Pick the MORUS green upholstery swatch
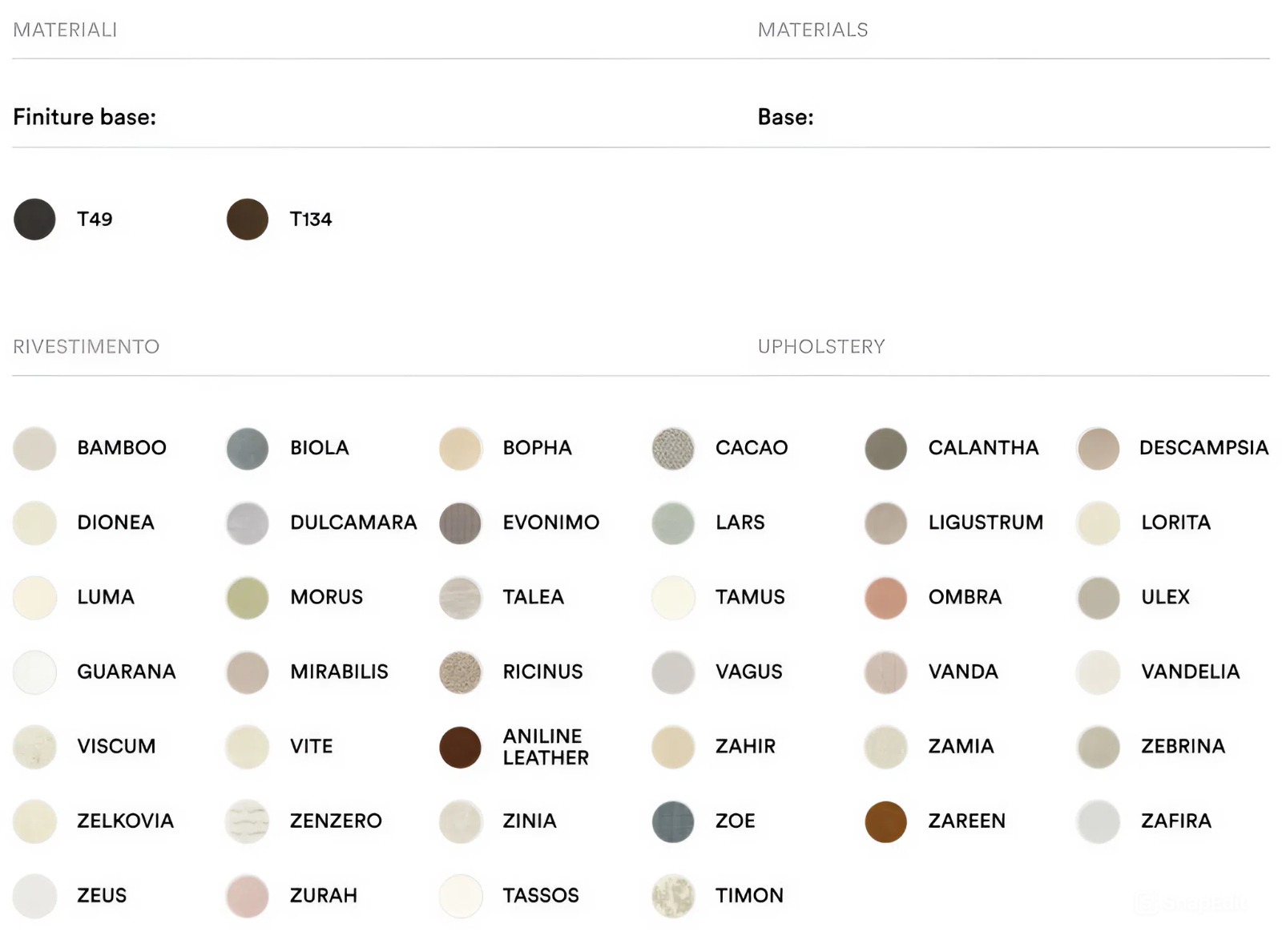Screen dimensions: 1282x952 click(x=247, y=598)
